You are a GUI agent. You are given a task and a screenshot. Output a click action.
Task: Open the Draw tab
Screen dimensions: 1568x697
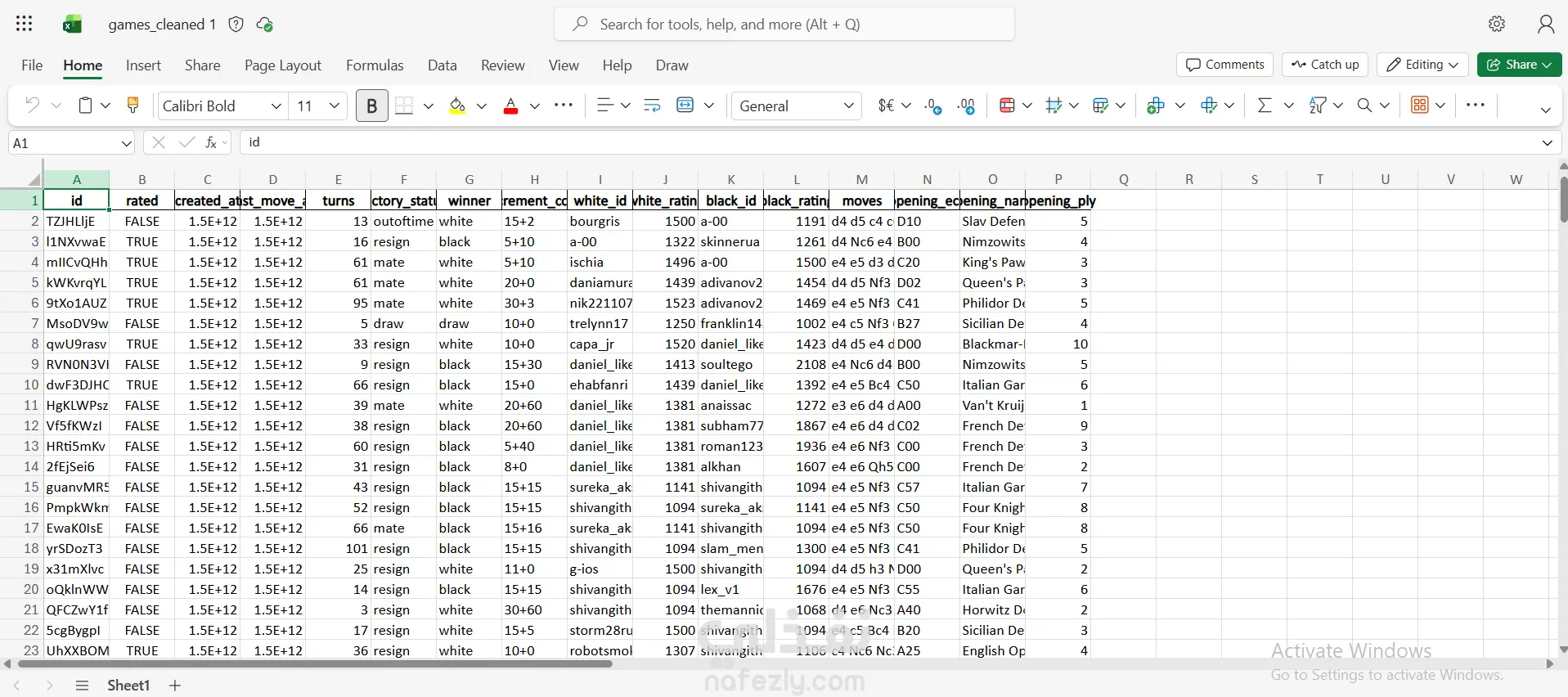[672, 65]
